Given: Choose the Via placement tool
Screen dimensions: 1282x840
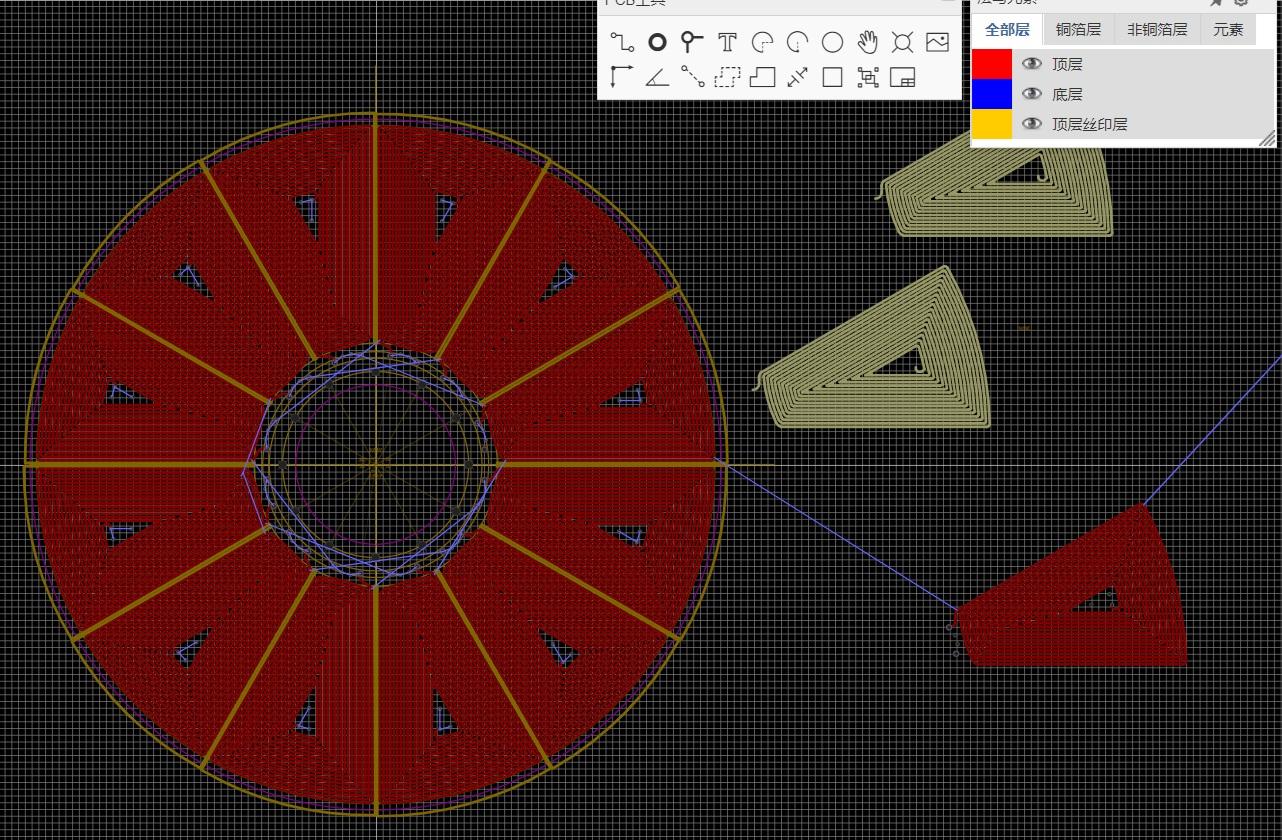Looking at the screenshot, I should (692, 42).
